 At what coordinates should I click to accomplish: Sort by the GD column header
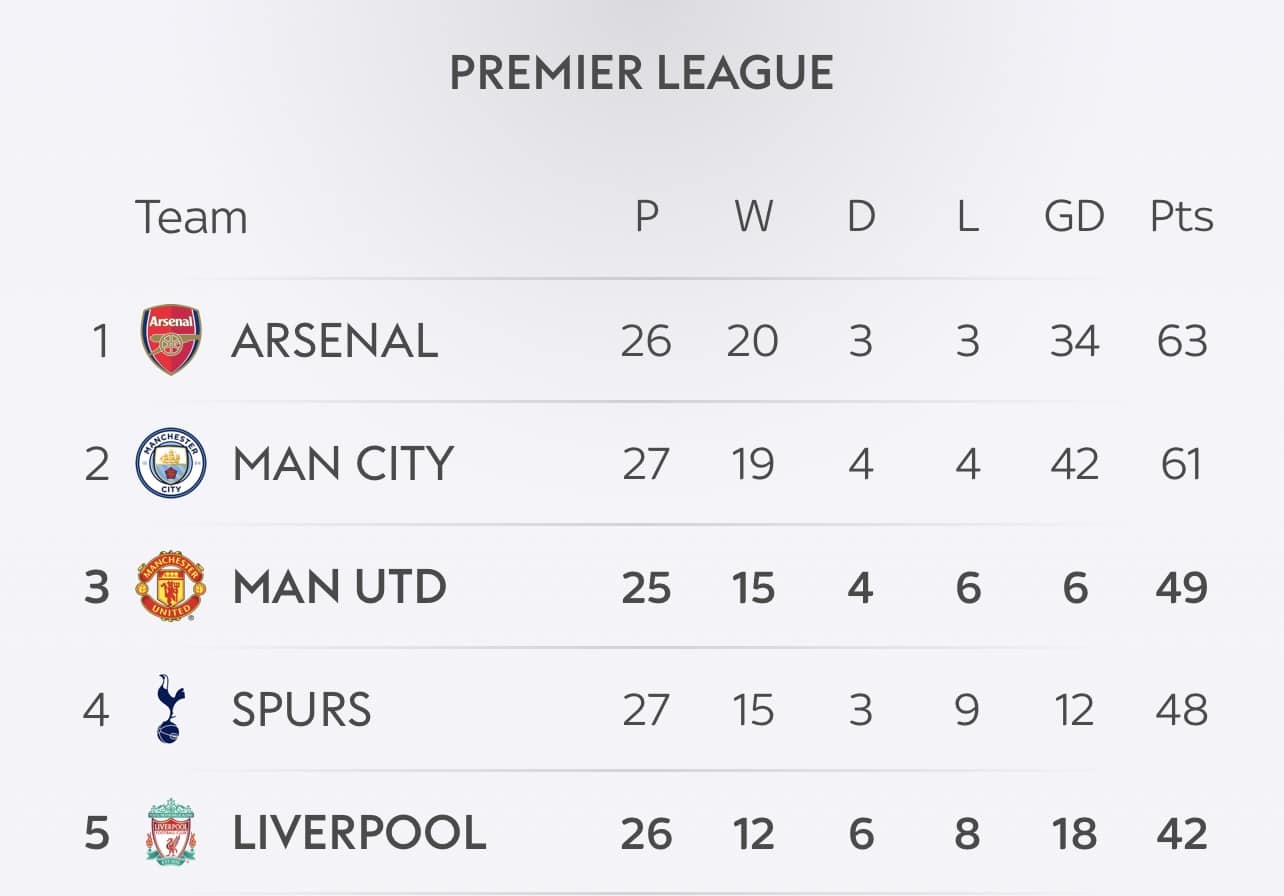(x=1075, y=216)
